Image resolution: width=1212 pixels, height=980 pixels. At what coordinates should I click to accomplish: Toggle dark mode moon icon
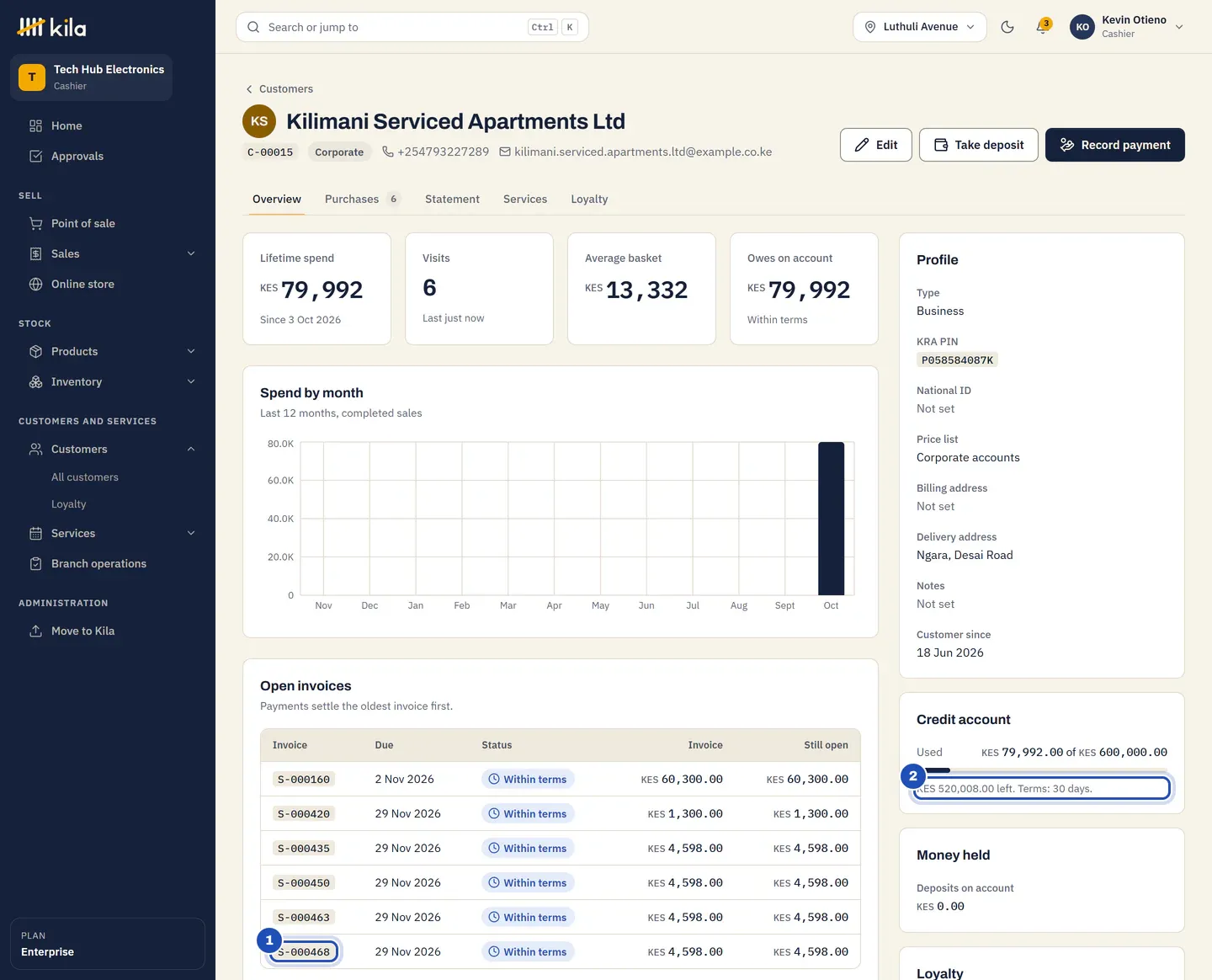click(1007, 27)
